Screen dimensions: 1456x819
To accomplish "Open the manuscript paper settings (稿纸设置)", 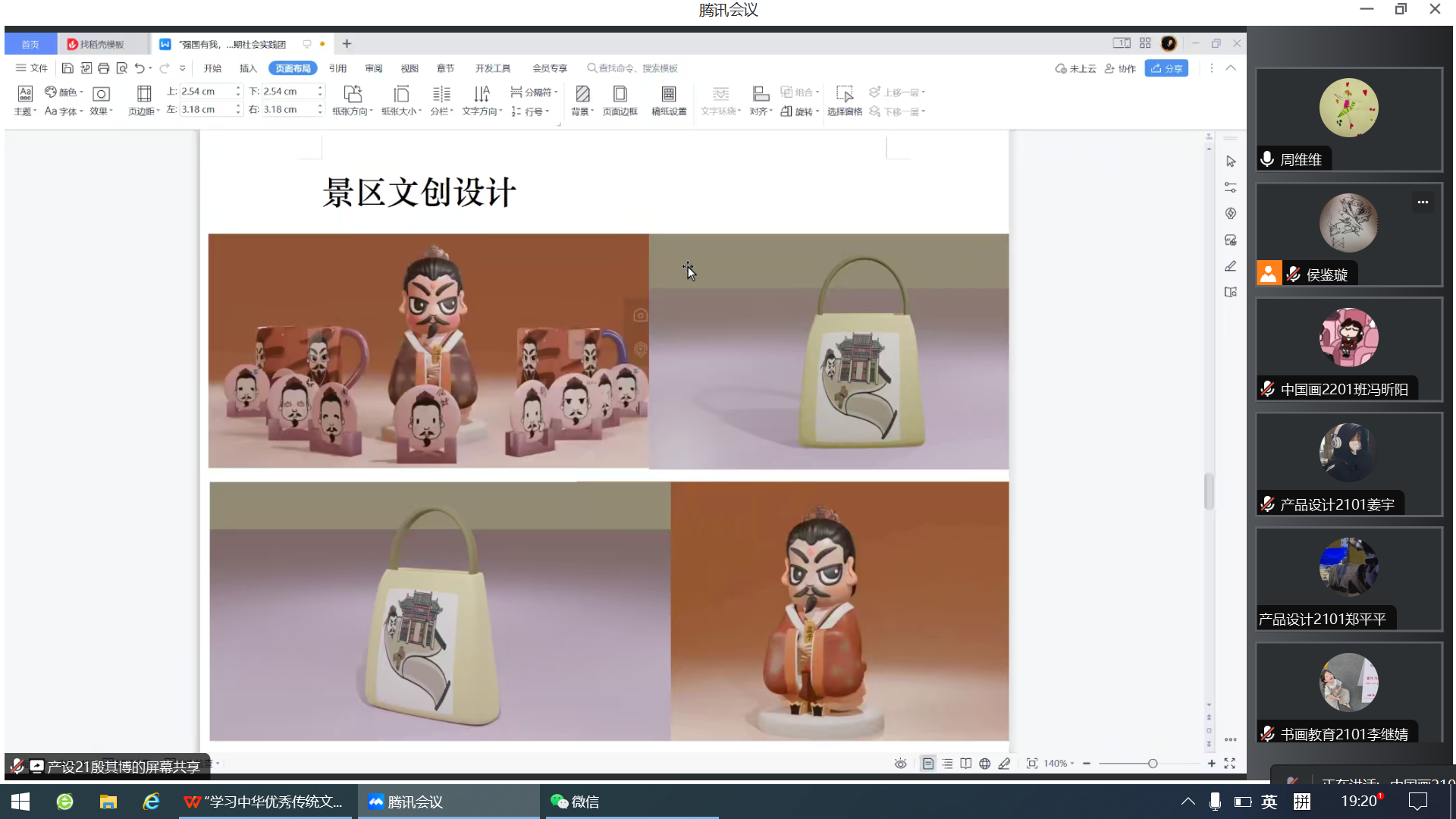I will click(x=668, y=94).
